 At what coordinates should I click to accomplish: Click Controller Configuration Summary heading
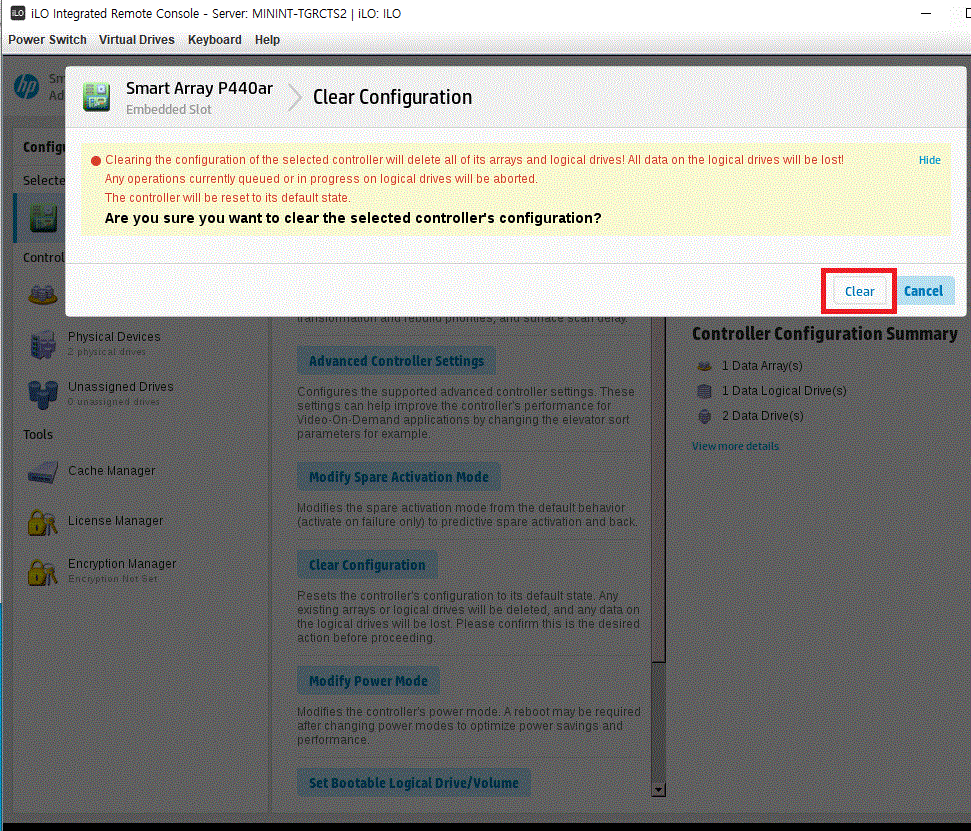click(825, 334)
